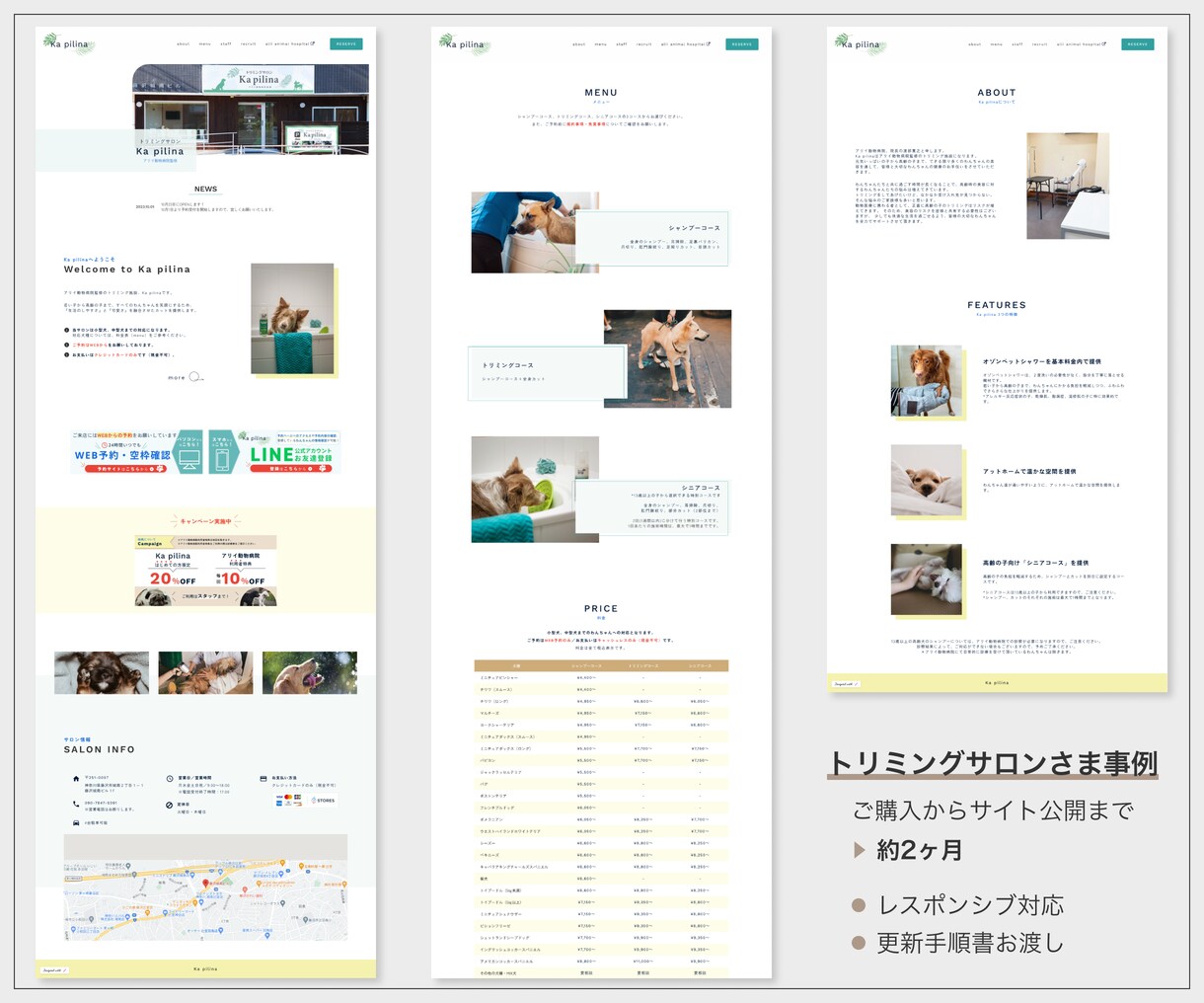Click the RESERVE button on right page
Viewport: 1204px width, 1003px height.
[1138, 43]
